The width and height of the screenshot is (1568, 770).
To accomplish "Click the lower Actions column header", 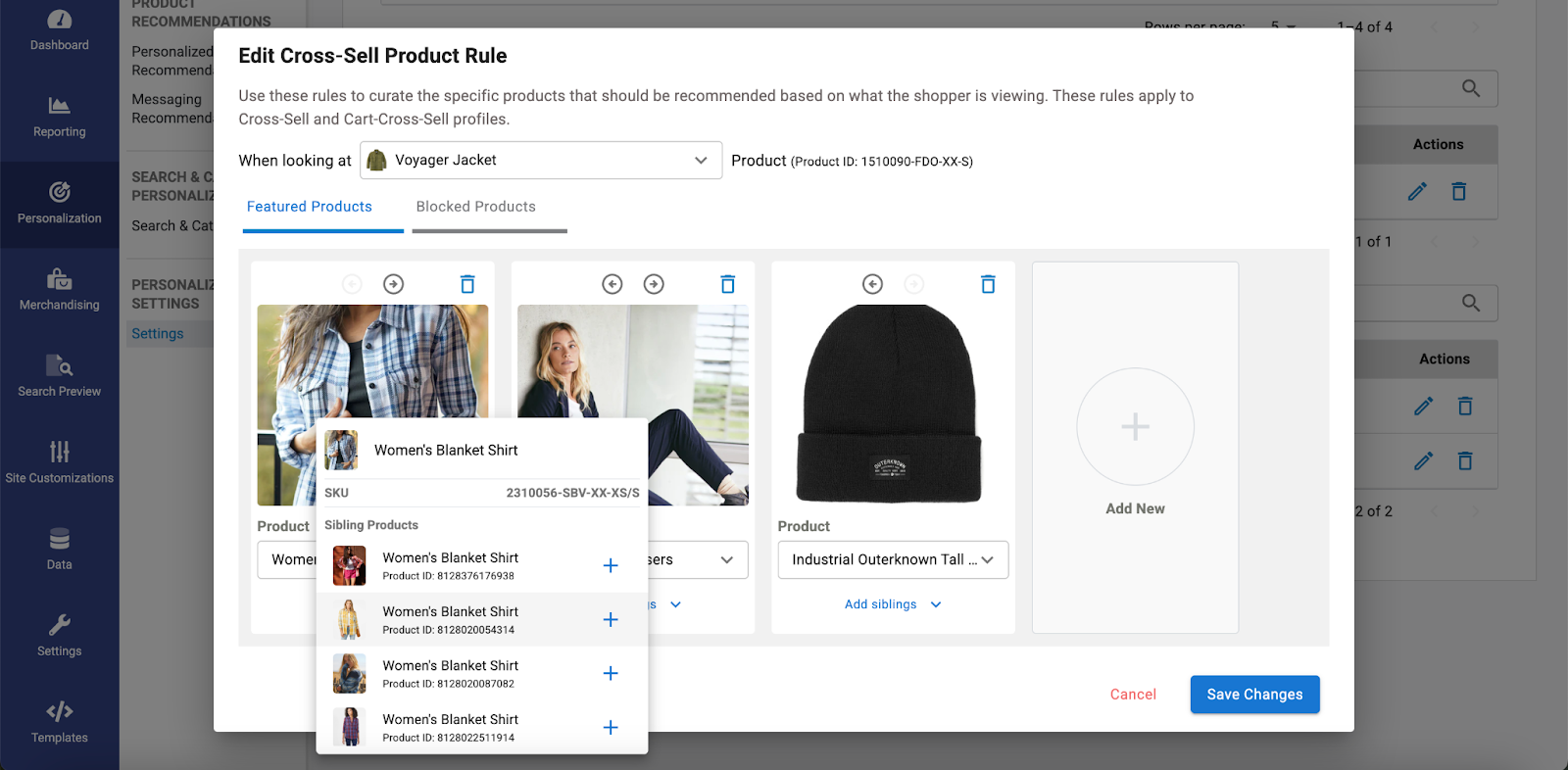I will coord(1444,360).
